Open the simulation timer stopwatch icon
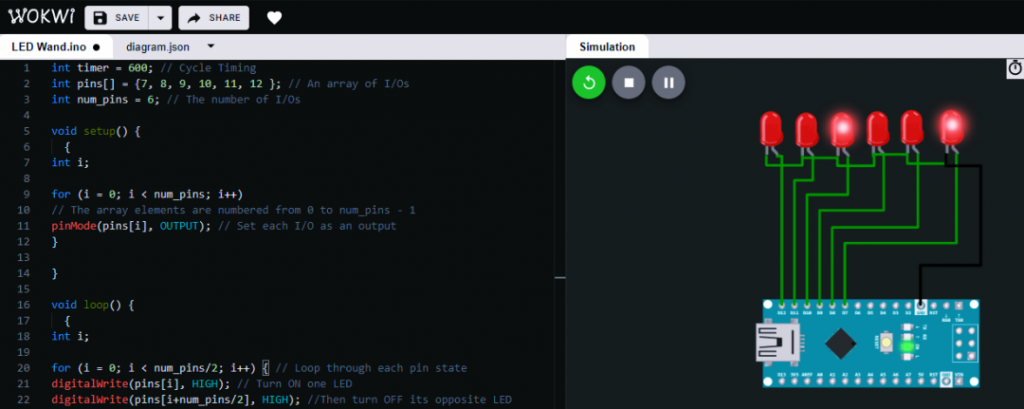Viewport: 1024px width, 409px height. coord(1014,68)
